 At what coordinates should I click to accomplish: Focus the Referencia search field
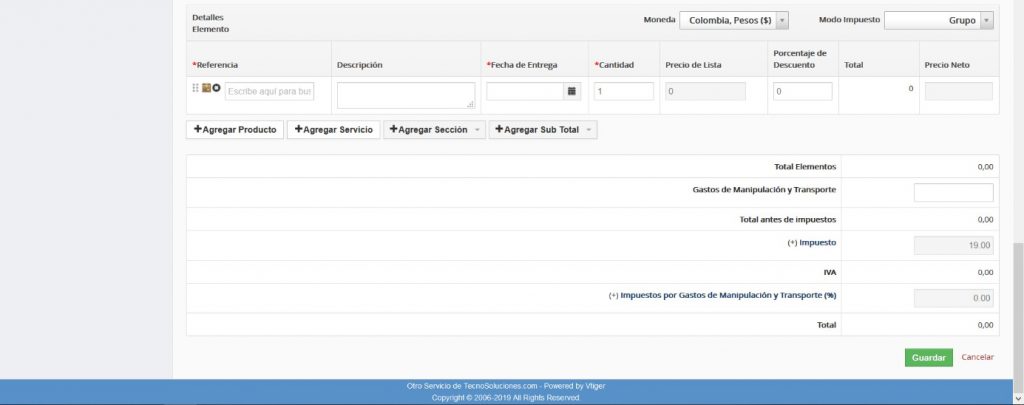pos(270,91)
